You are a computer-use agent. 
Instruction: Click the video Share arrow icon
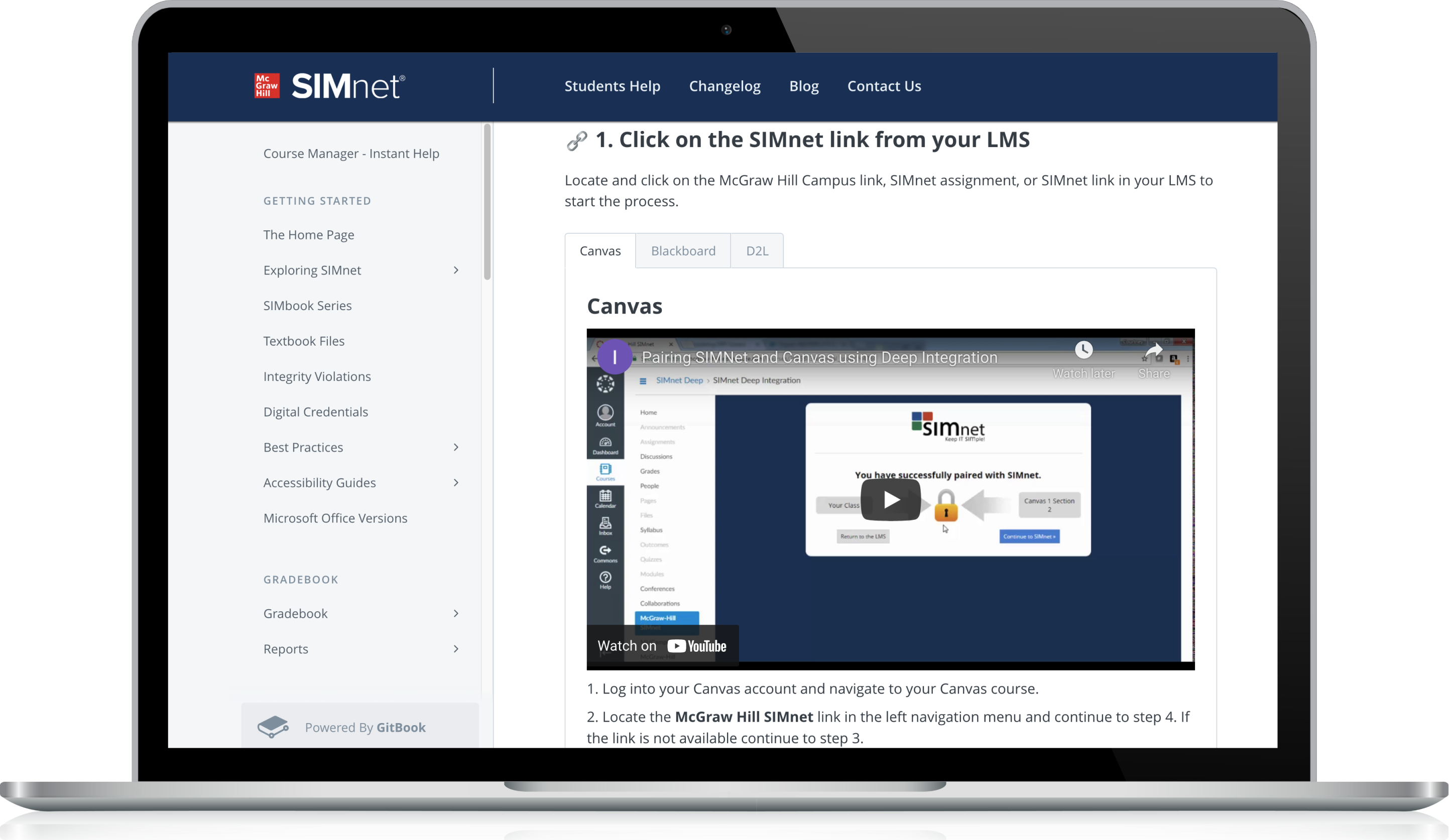[1153, 350]
